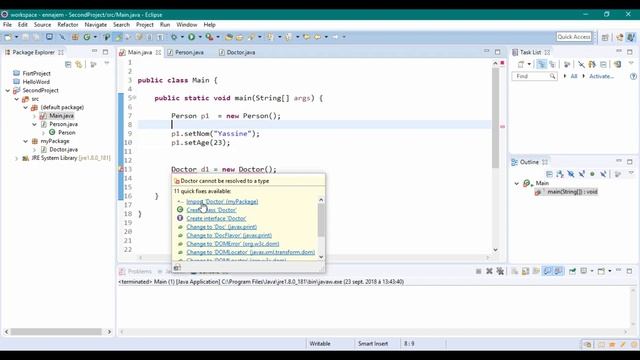
Task: Click the Terminate stop square icon in Console
Action: coord(478,271)
